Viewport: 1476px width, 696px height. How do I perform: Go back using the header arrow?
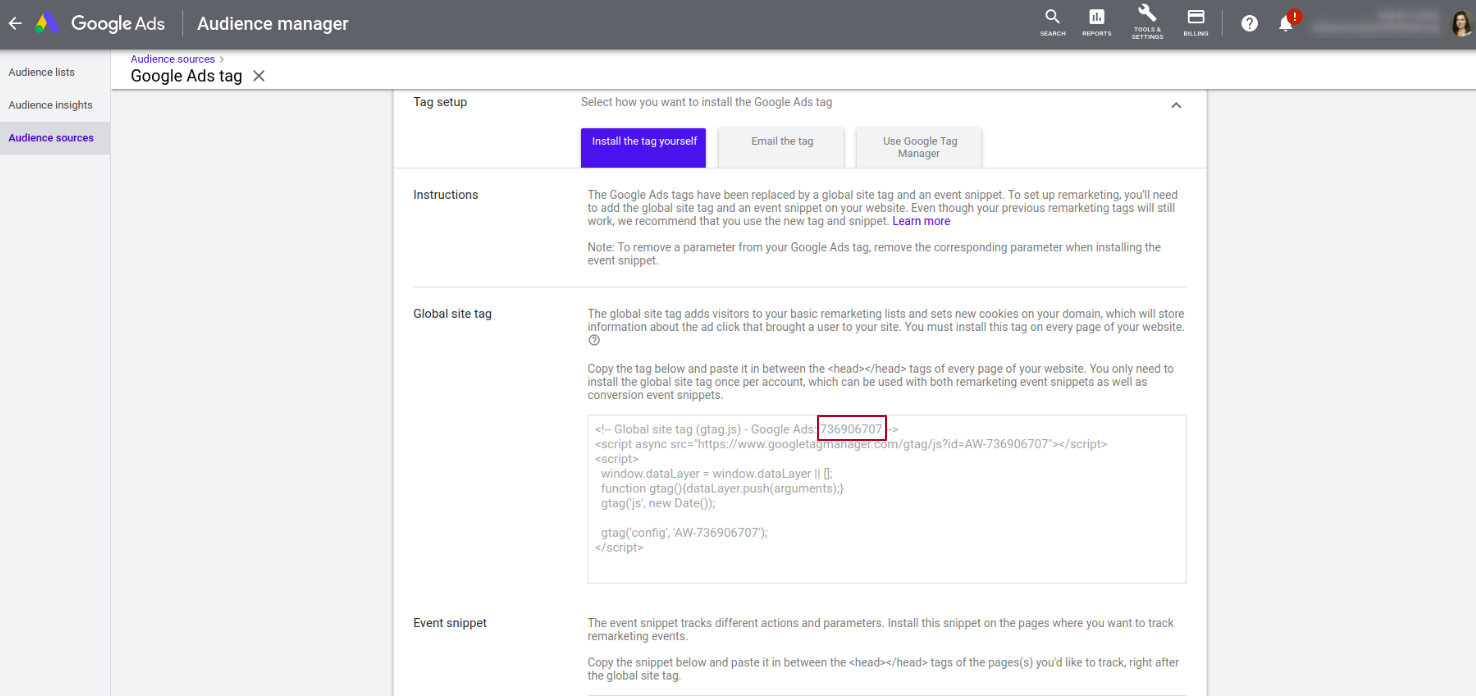pos(15,23)
